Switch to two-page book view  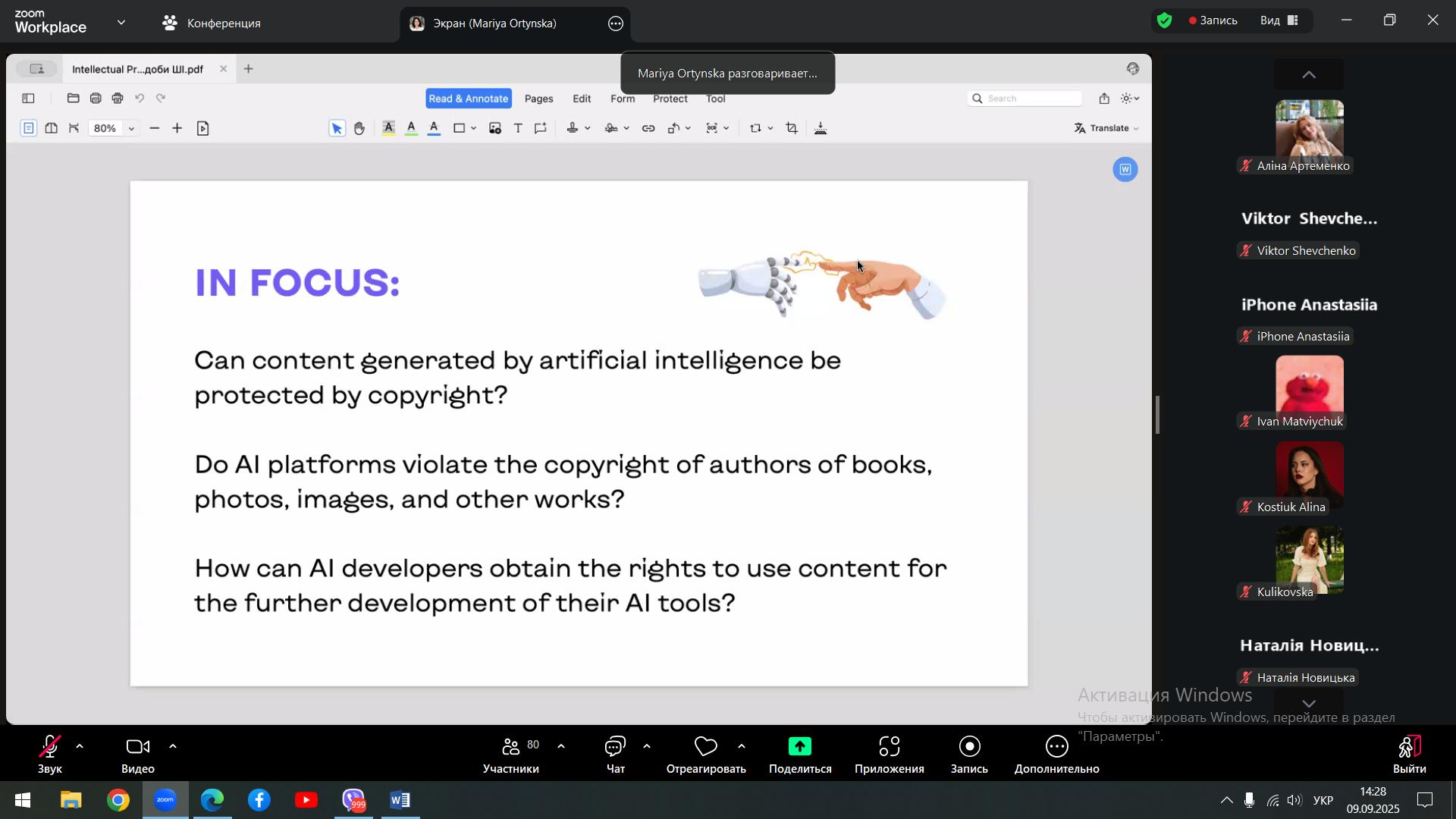51,128
